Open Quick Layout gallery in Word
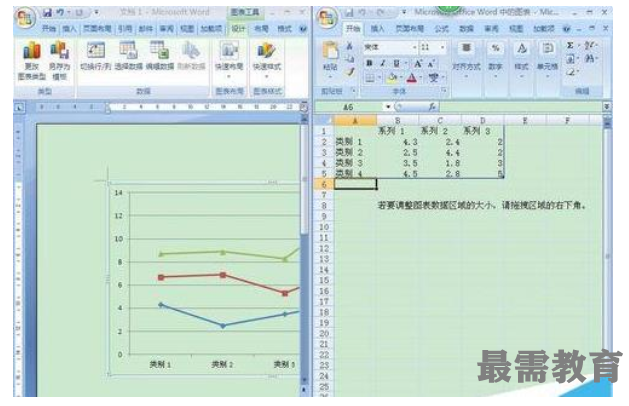 pyautogui.click(x=229, y=59)
